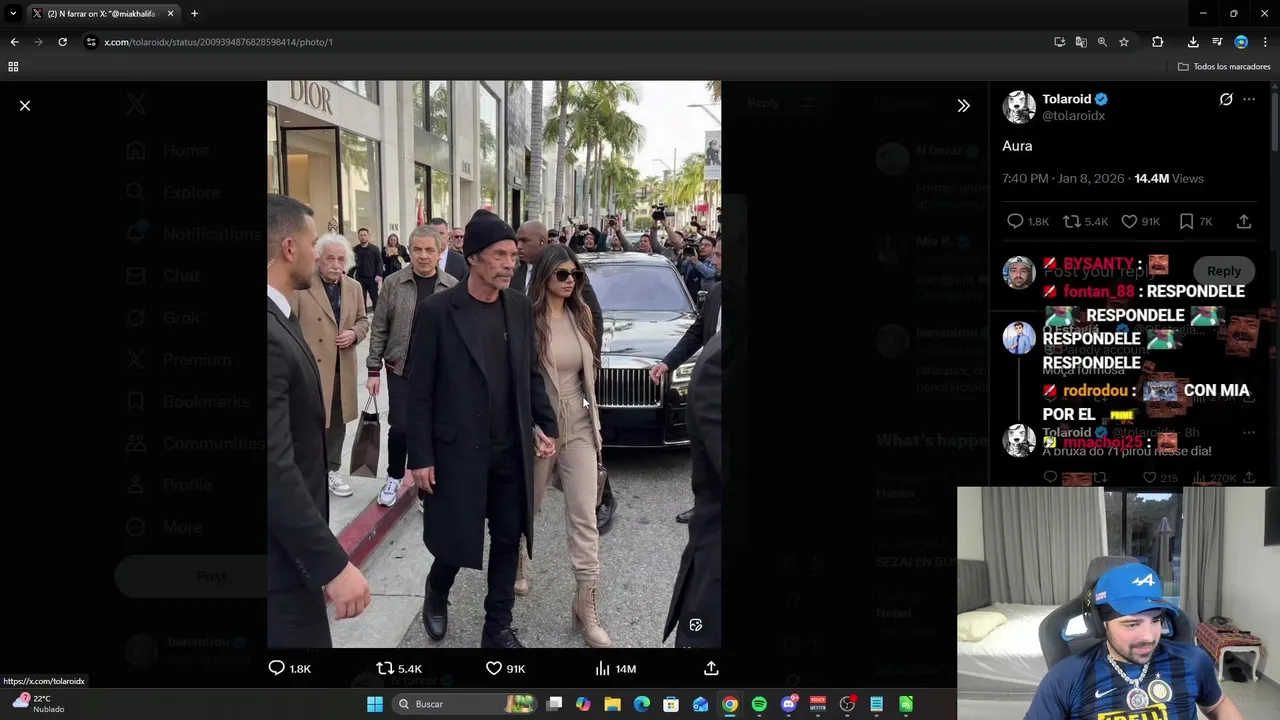Click the main photo in the viewer
The width and height of the screenshot is (1280, 720).
(494, 364)
